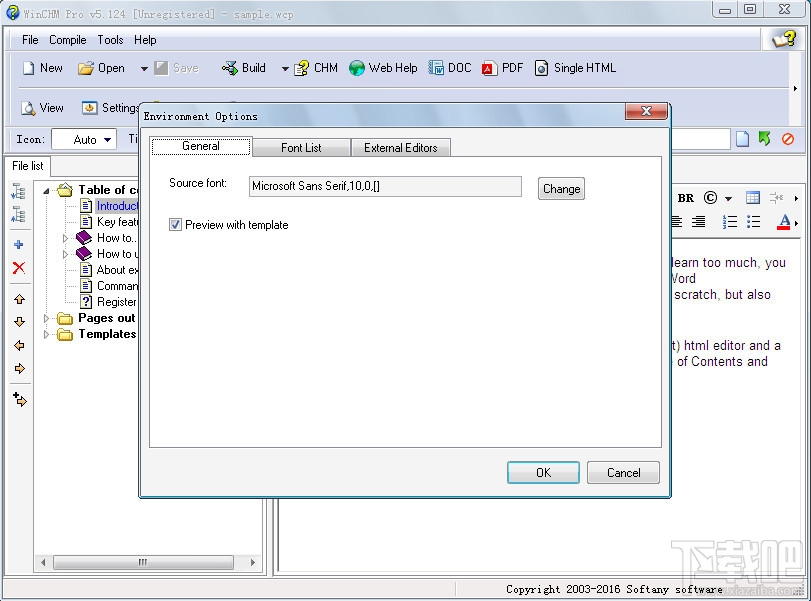Delete item with the red X icon
The image size is (811, 601).
[19, 268]
